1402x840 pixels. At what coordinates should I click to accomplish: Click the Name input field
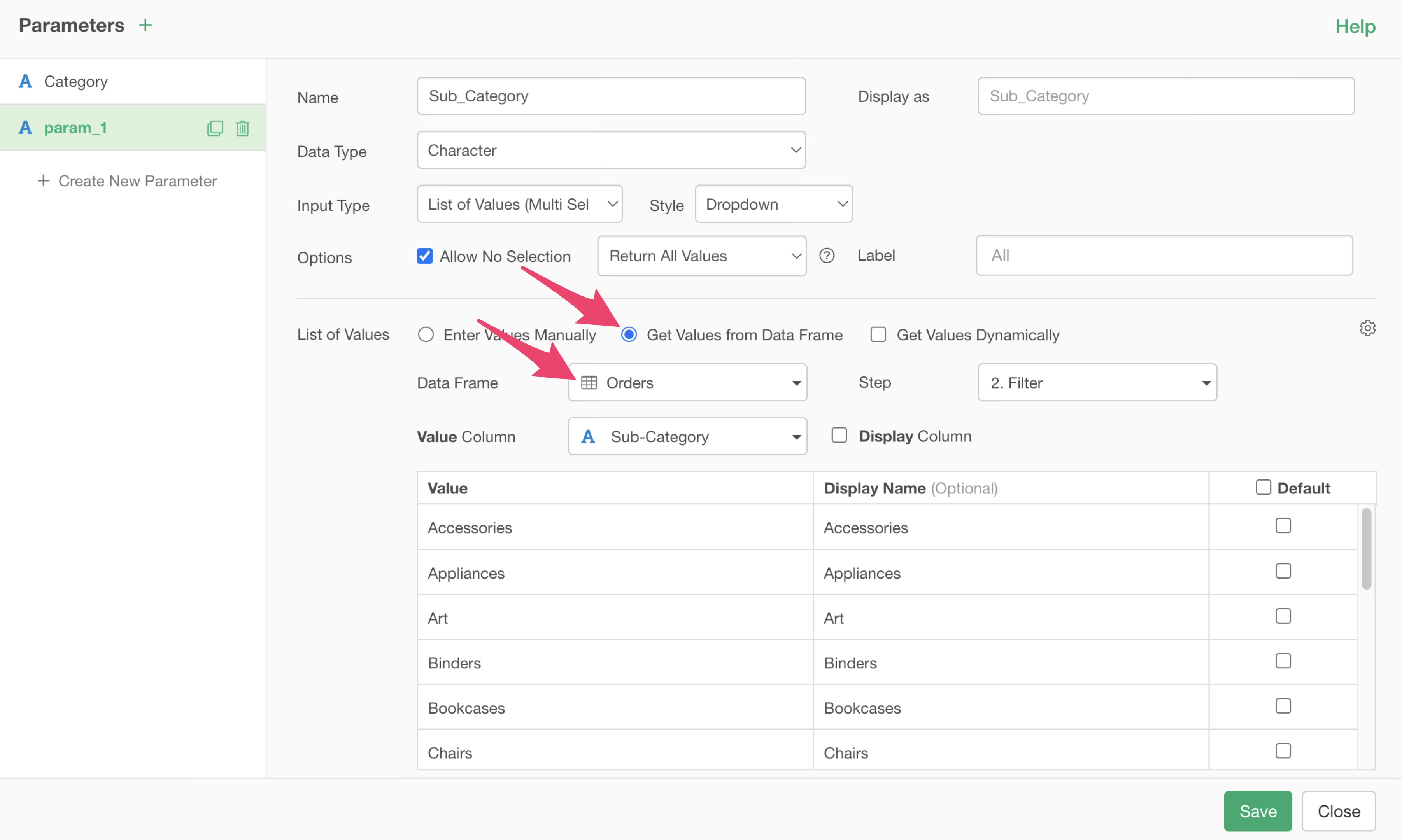(x=612, y=96)
